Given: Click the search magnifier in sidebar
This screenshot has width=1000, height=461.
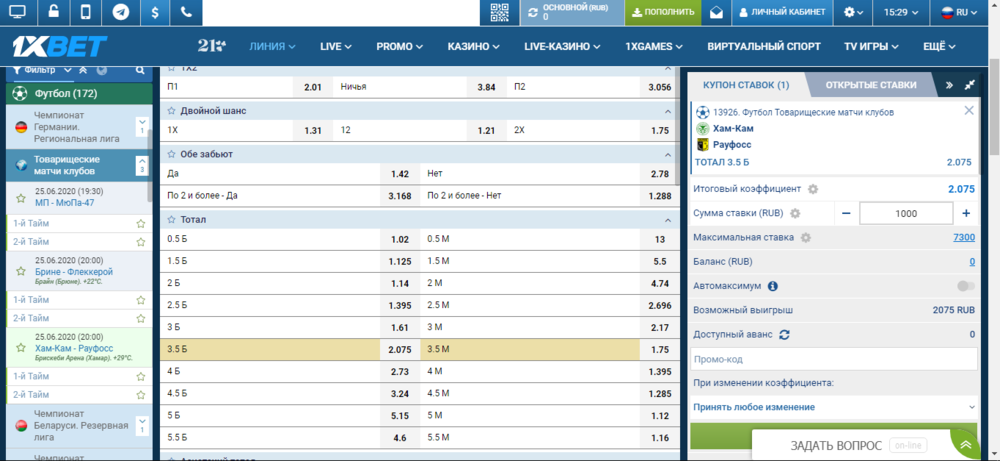Looking at the screenshot, I should tap(140, 70).
